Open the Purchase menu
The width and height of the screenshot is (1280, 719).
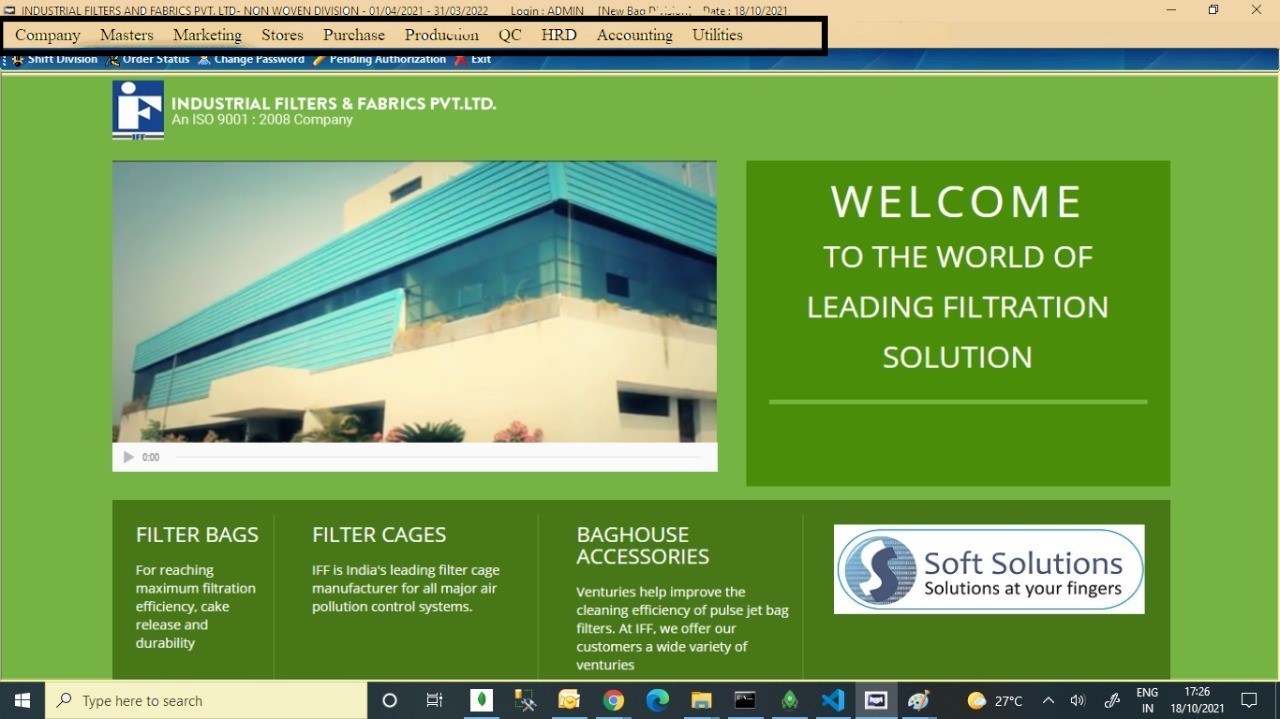[x=354, y=35]
